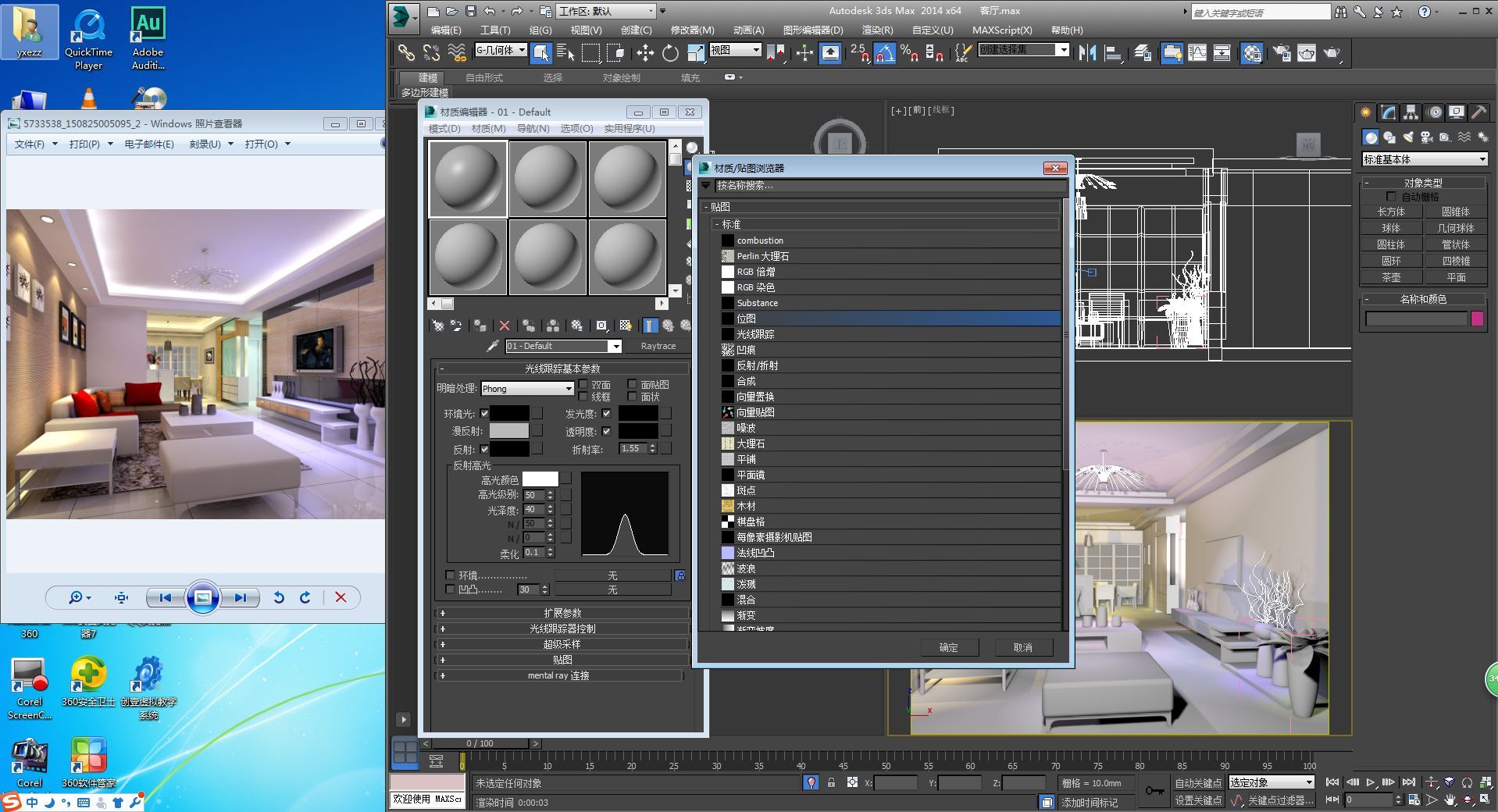The height and width of the screenshot is (812, 1498).
Task: Click the Unlink Selection chain icon
Action: click(431, 52)
